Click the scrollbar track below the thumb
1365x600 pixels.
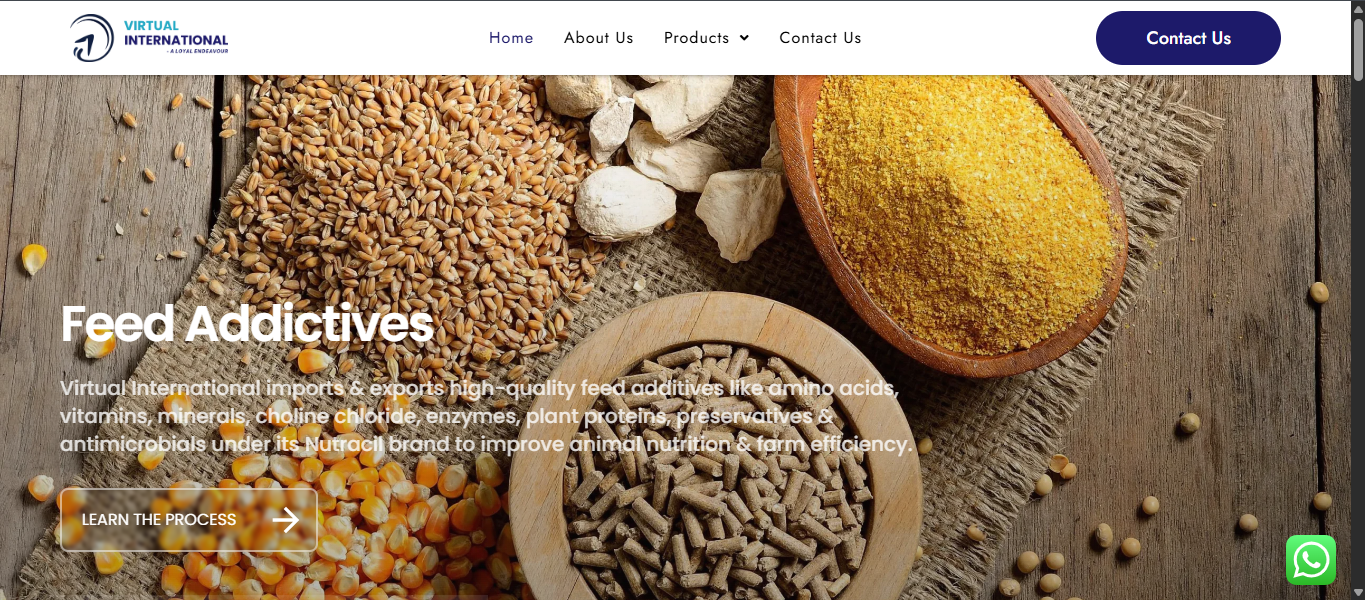1357,340
